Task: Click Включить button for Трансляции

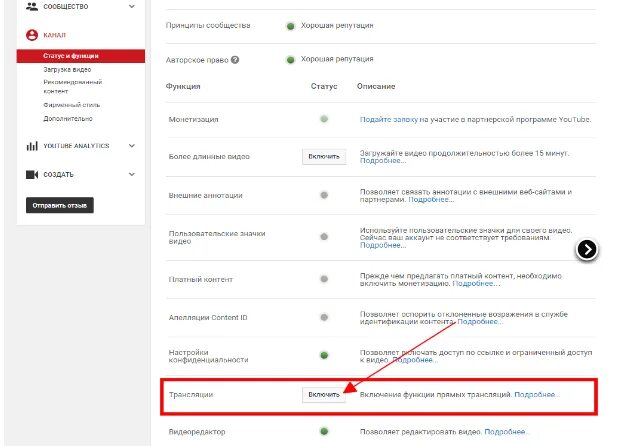Action: pyautogui.click(x=324, y=394)
